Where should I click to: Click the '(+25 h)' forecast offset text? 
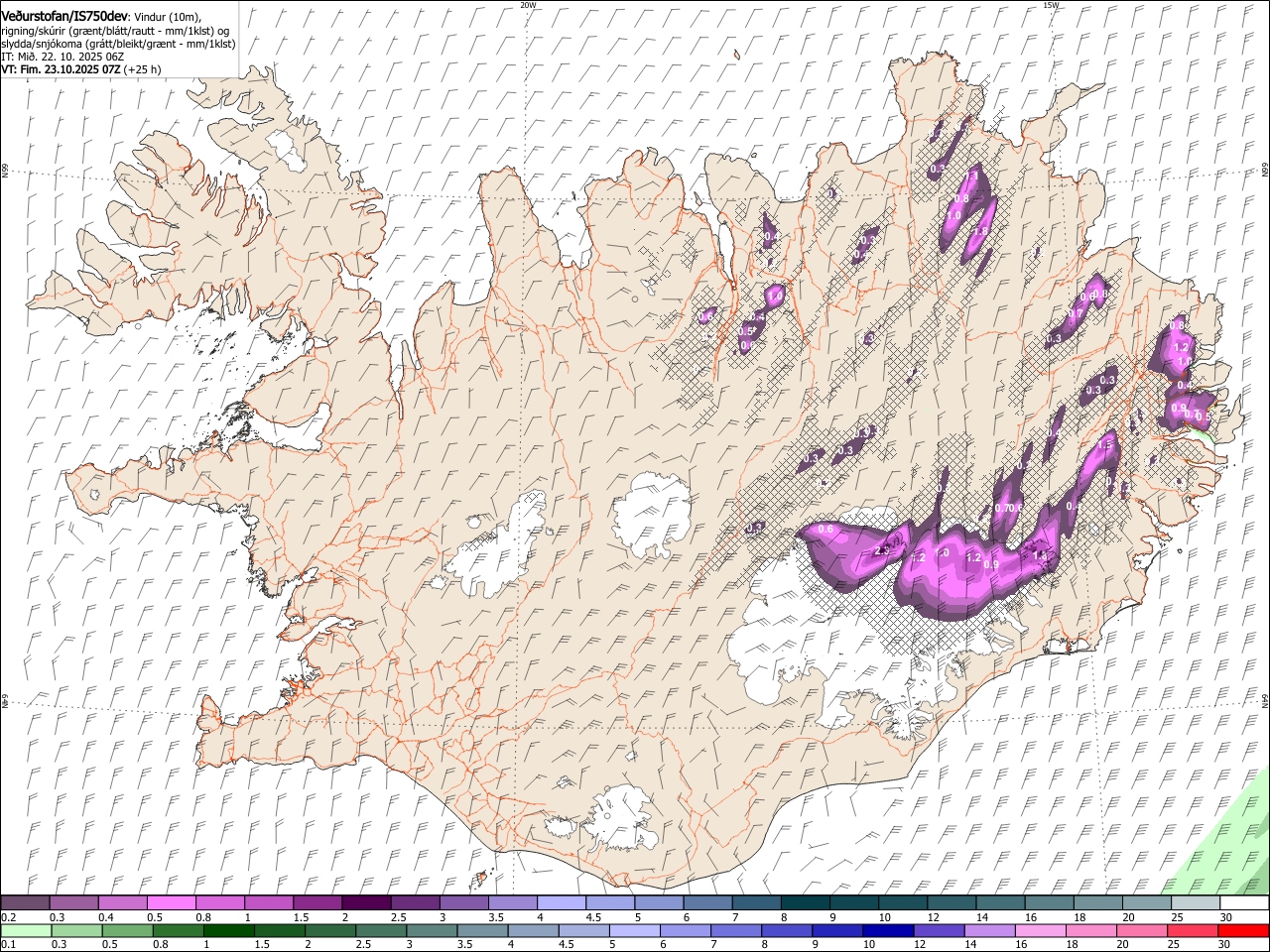click(x=143, y=70)
